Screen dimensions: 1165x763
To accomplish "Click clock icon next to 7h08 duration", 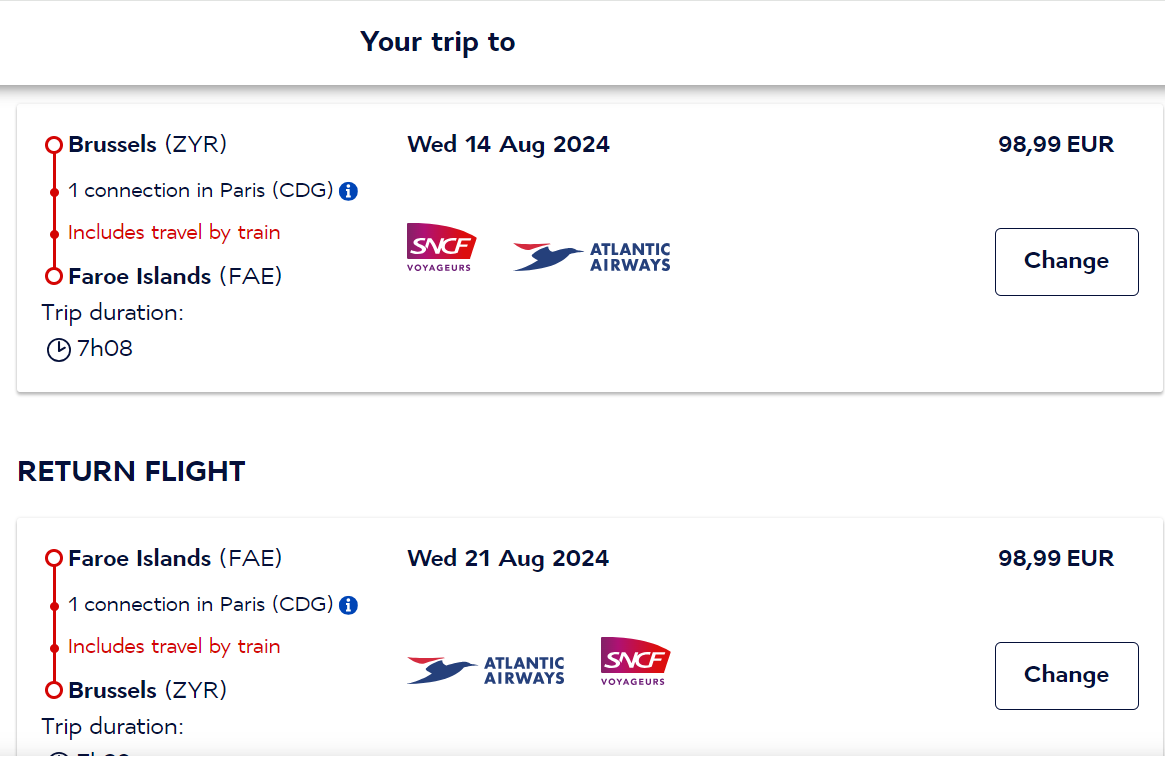I will (x=59, y=349).
